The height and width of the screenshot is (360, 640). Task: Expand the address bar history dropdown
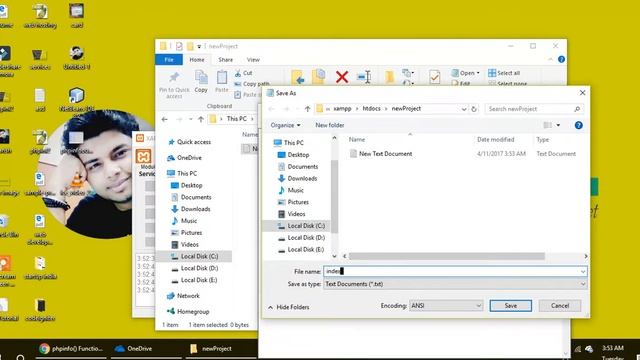[x=464, y=109]
